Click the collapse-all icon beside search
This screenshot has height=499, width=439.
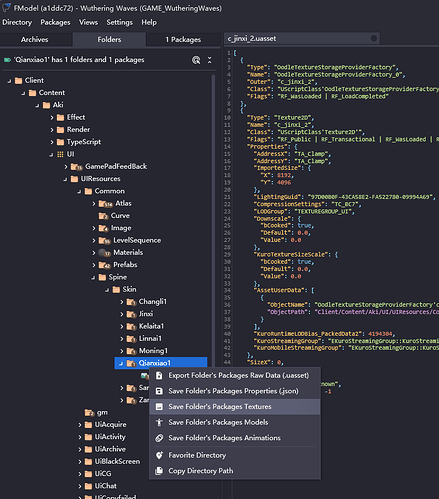[x=209, y=60]
